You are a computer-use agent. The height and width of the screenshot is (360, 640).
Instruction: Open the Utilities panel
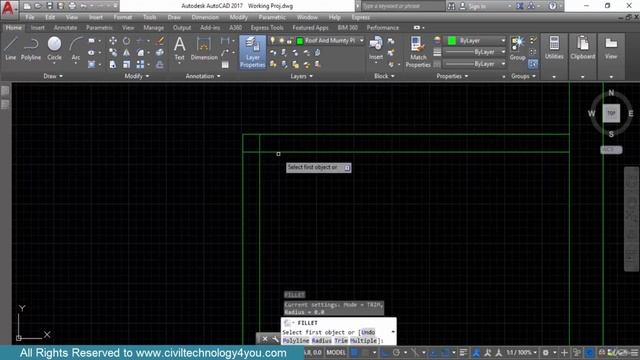point(554,48)
